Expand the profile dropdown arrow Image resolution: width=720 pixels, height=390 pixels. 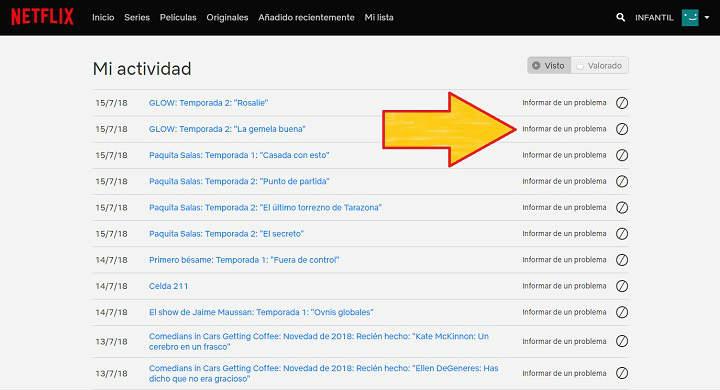coord(707,17)
